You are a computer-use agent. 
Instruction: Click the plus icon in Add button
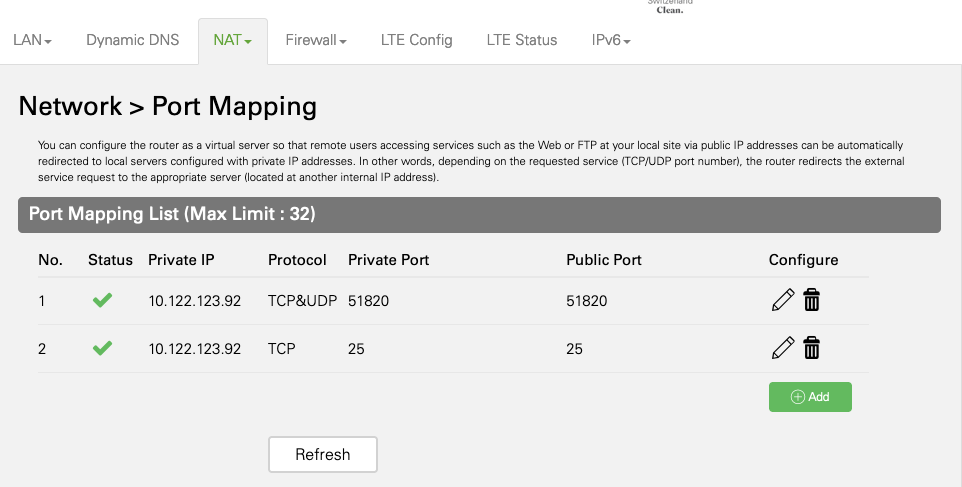[798, 397]
